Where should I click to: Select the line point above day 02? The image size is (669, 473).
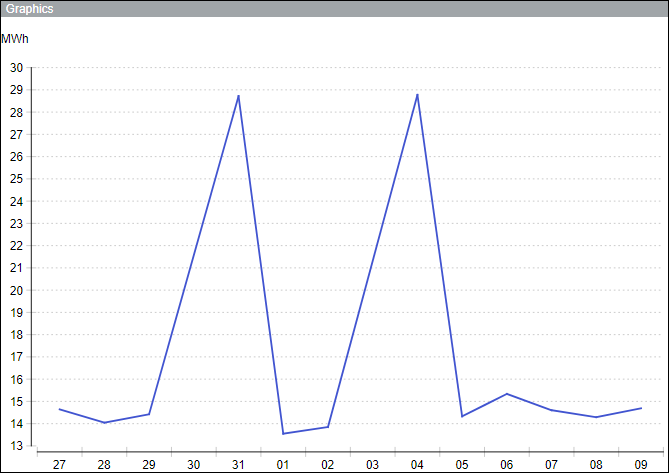(x=328, y=427)
